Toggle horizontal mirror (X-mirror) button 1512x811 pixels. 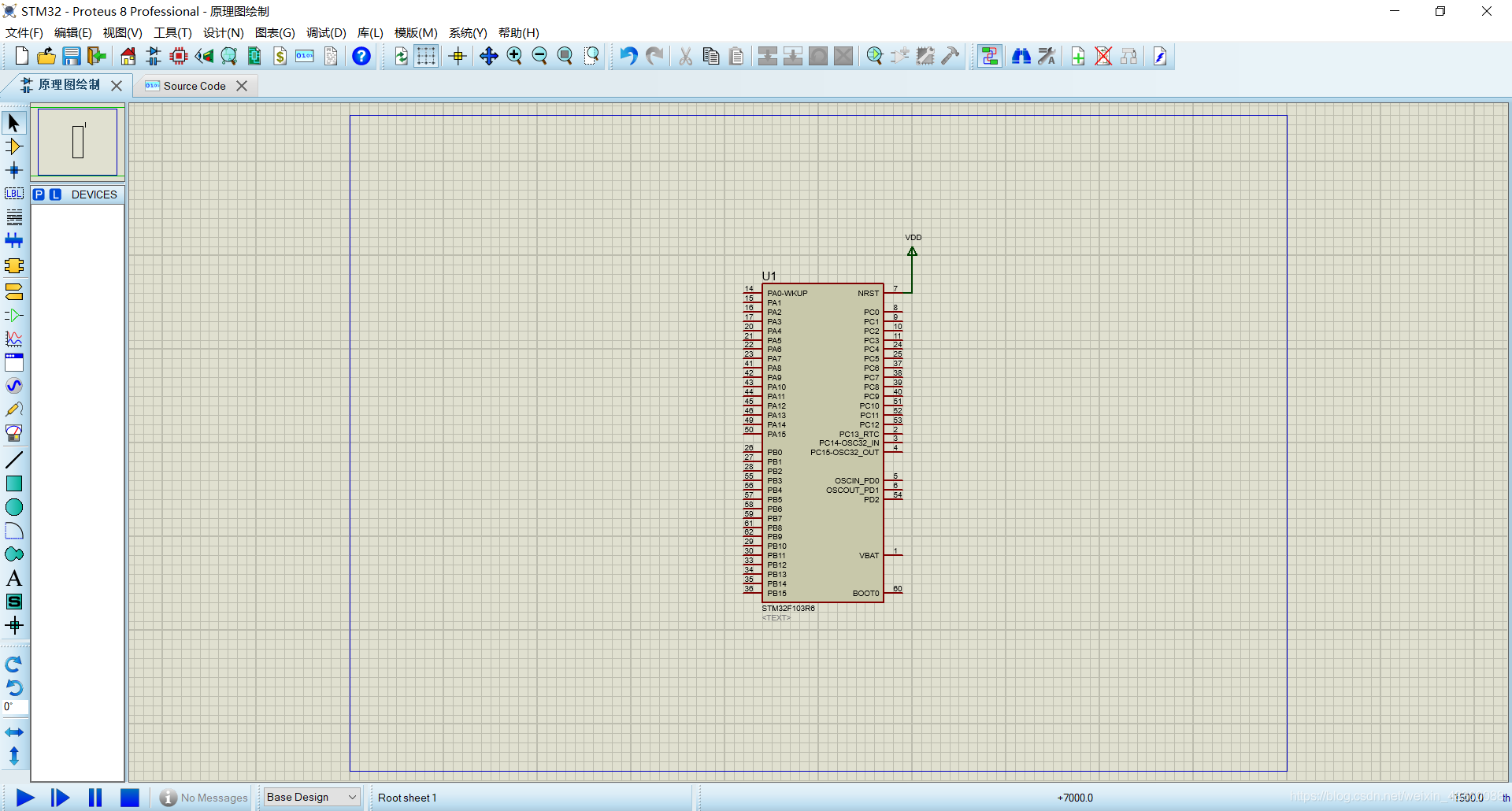pos(14,732)
